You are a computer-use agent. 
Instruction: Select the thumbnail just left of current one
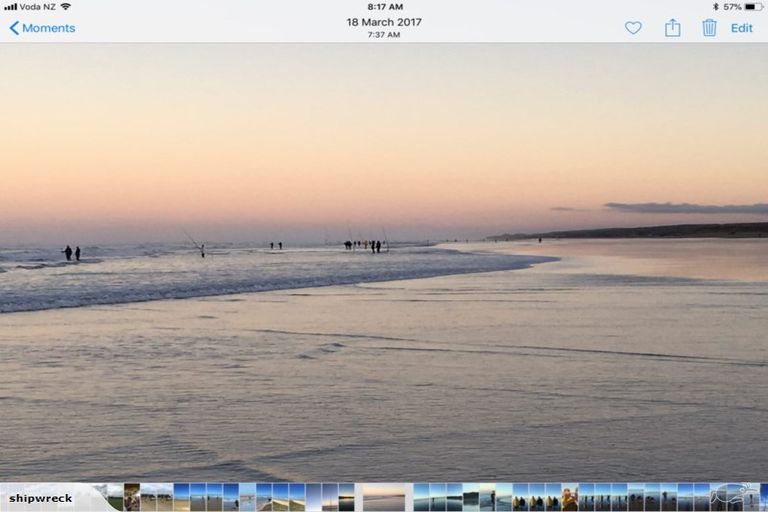[x=346, y=497]
